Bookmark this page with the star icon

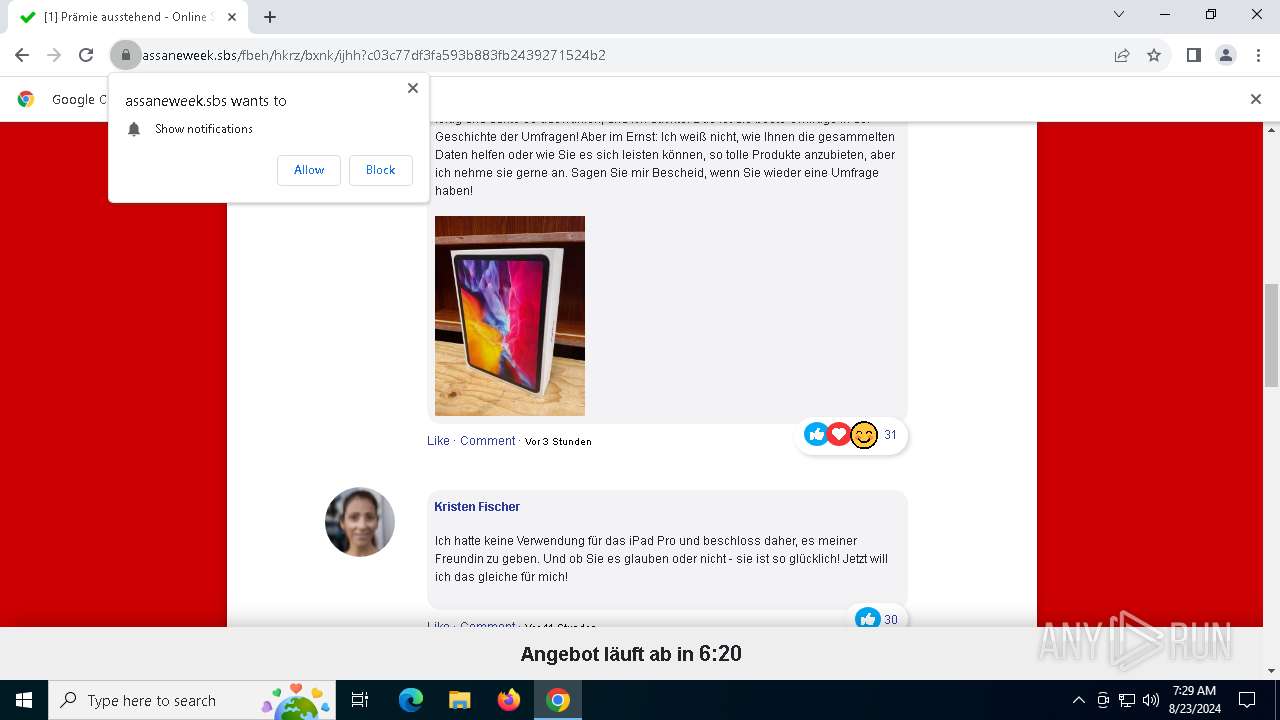click(x=1154, y=55)
